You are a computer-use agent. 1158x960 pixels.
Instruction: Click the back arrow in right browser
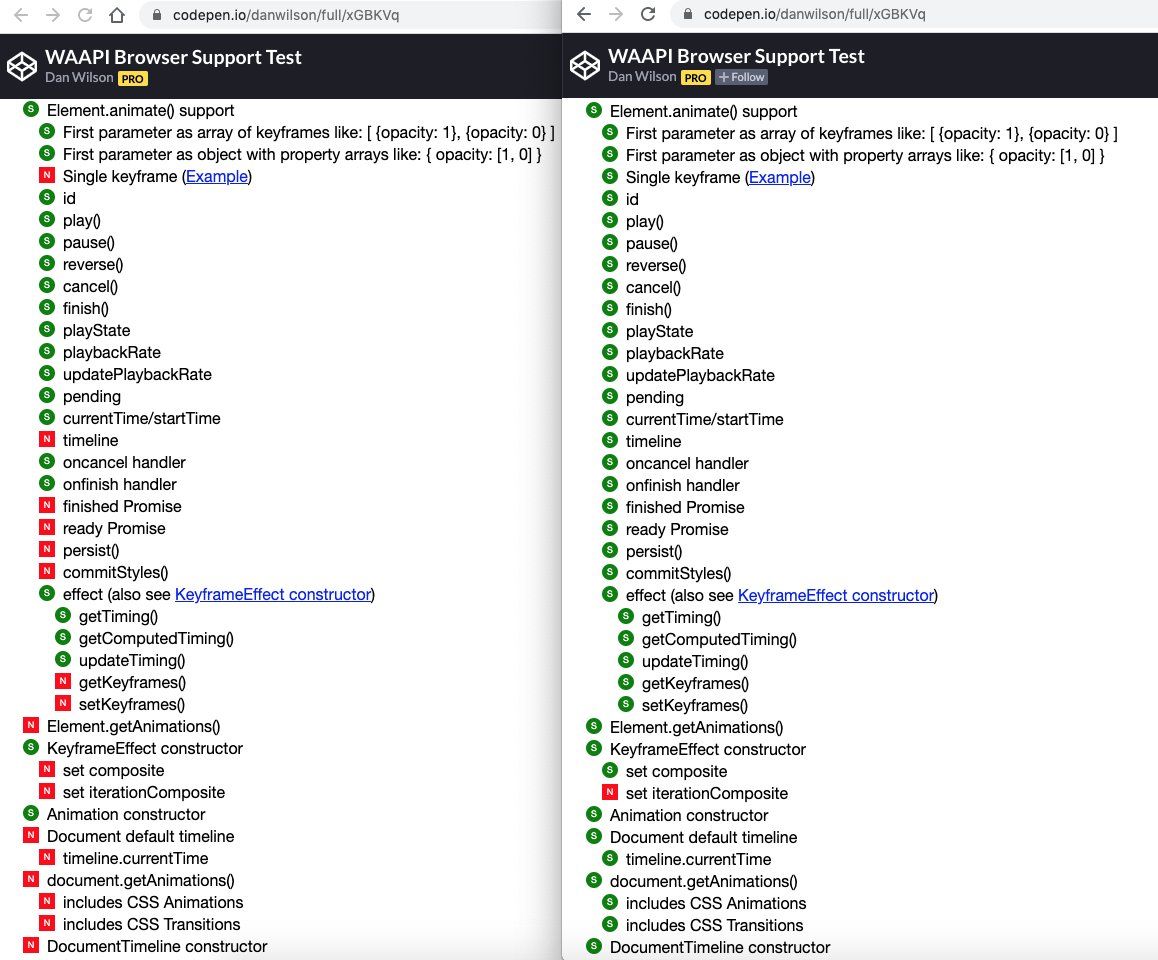[584, 14]
